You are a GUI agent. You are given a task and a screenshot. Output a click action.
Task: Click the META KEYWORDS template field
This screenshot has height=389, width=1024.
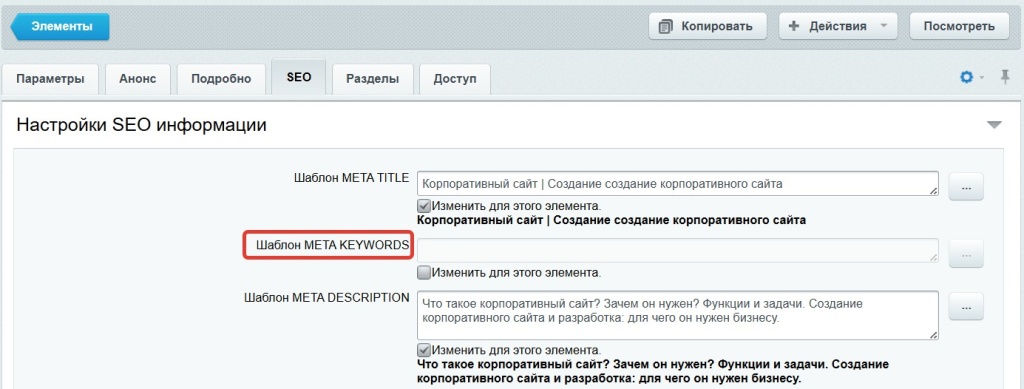[678, 251]
